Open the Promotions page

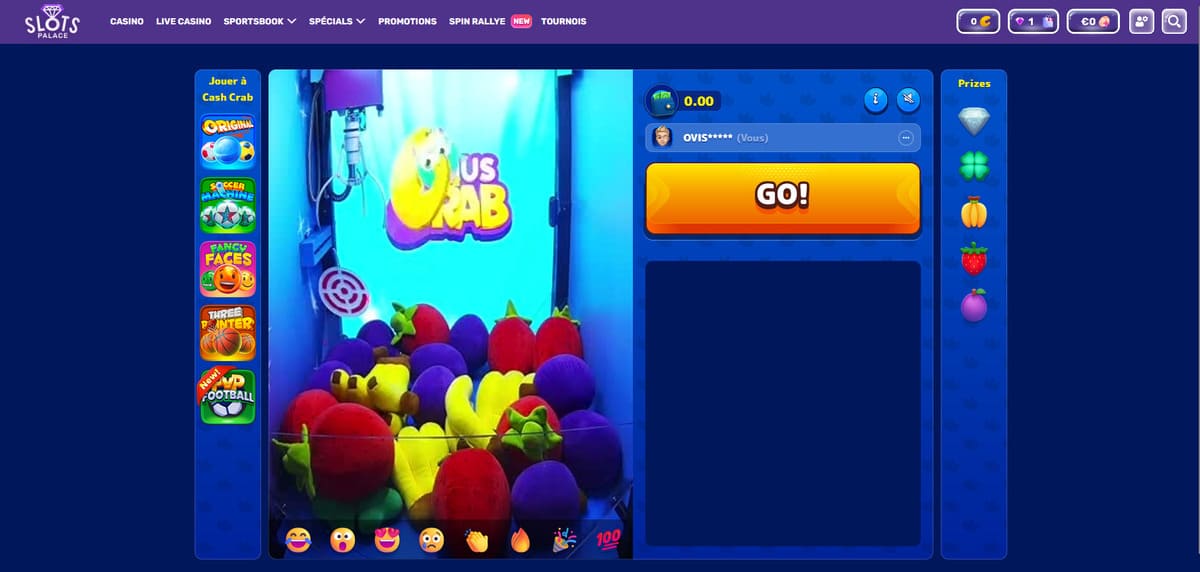coord(407,21)
